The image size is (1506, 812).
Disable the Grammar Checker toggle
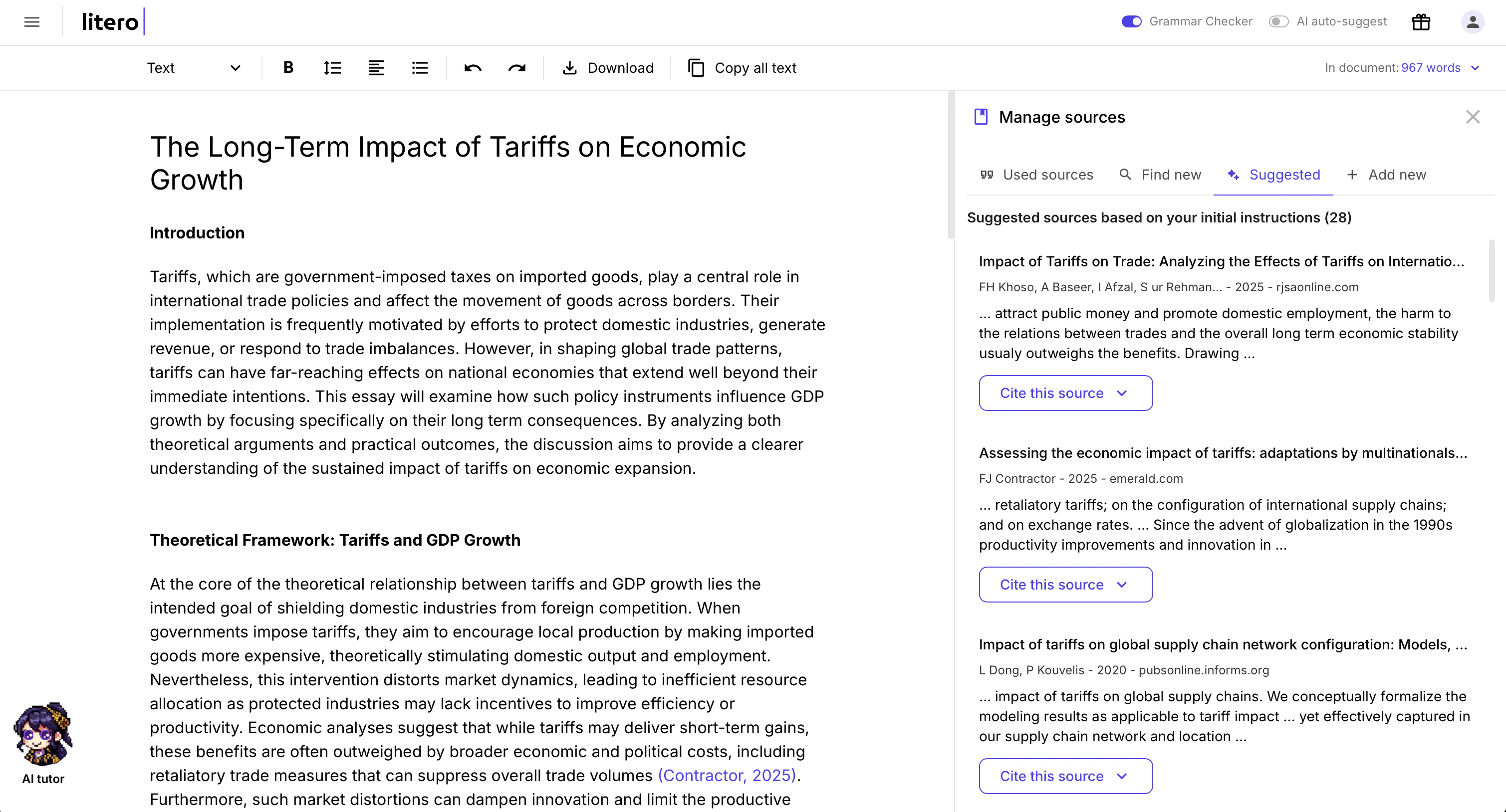point(1131,21)
